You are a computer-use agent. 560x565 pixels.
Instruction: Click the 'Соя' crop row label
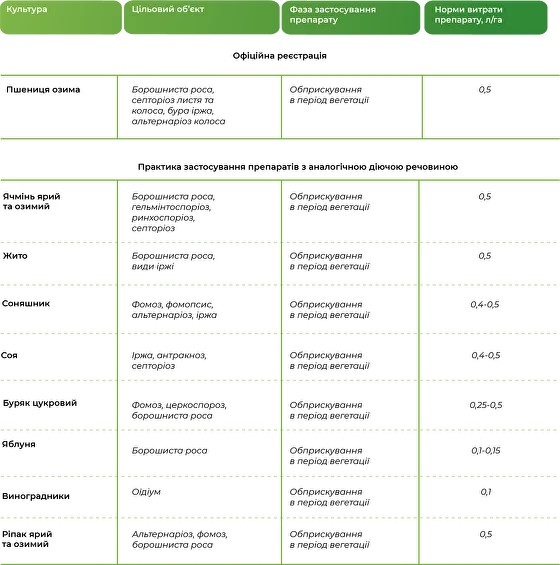(9, 355)
